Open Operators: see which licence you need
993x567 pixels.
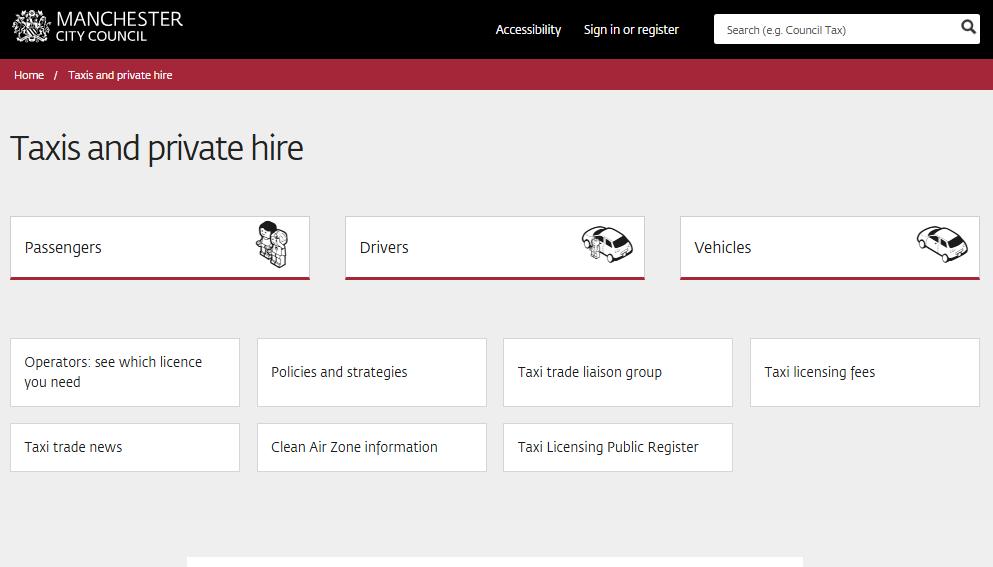click(125, 373)
